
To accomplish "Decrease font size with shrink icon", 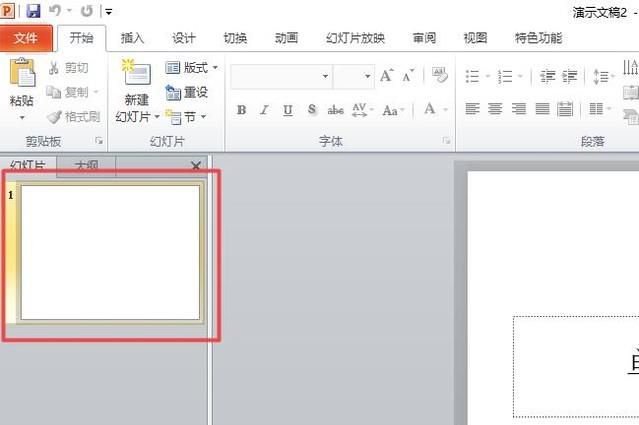I will click(x=408, y=76).
